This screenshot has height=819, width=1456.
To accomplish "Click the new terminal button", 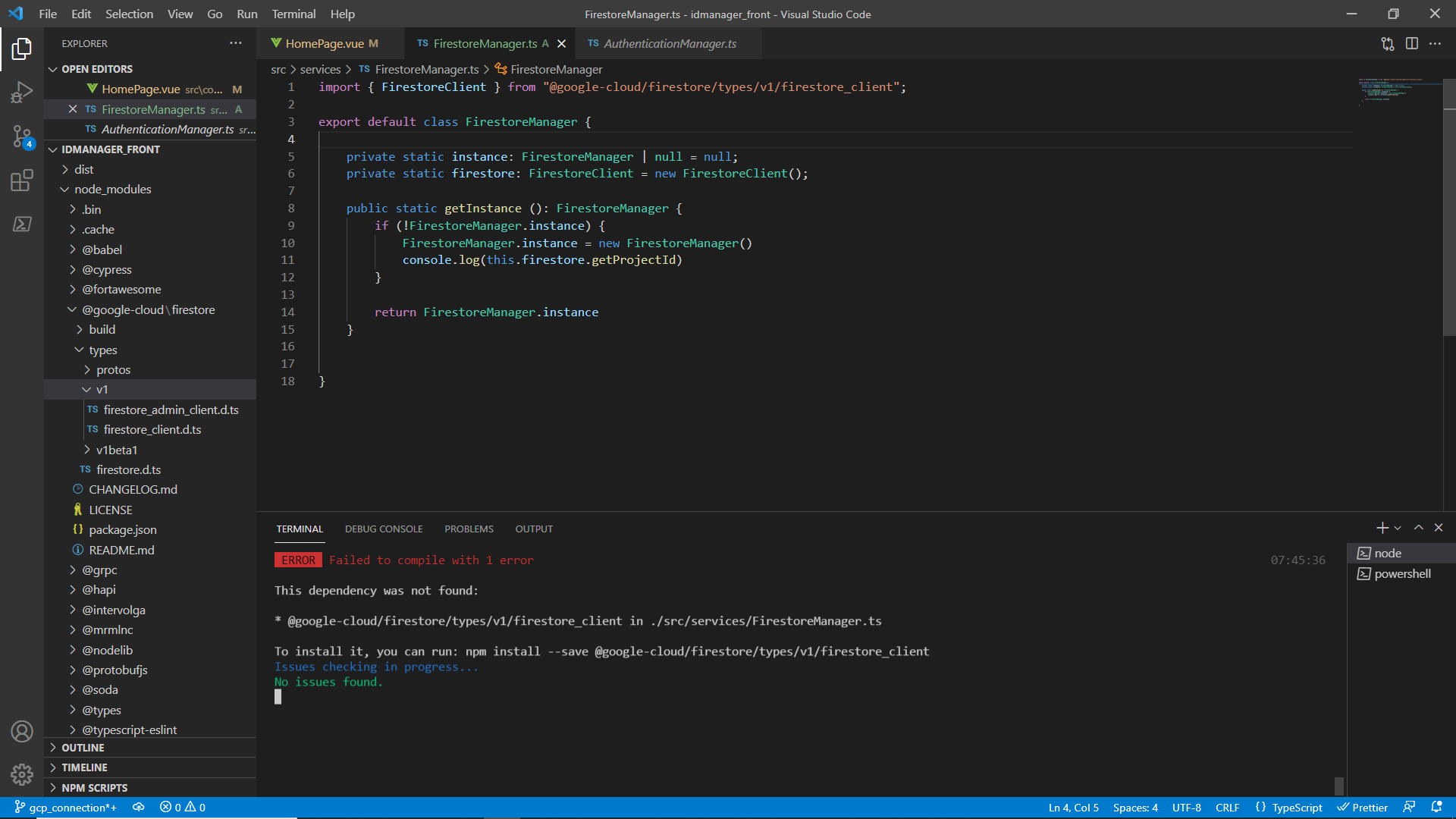I will click(1383, 528).
